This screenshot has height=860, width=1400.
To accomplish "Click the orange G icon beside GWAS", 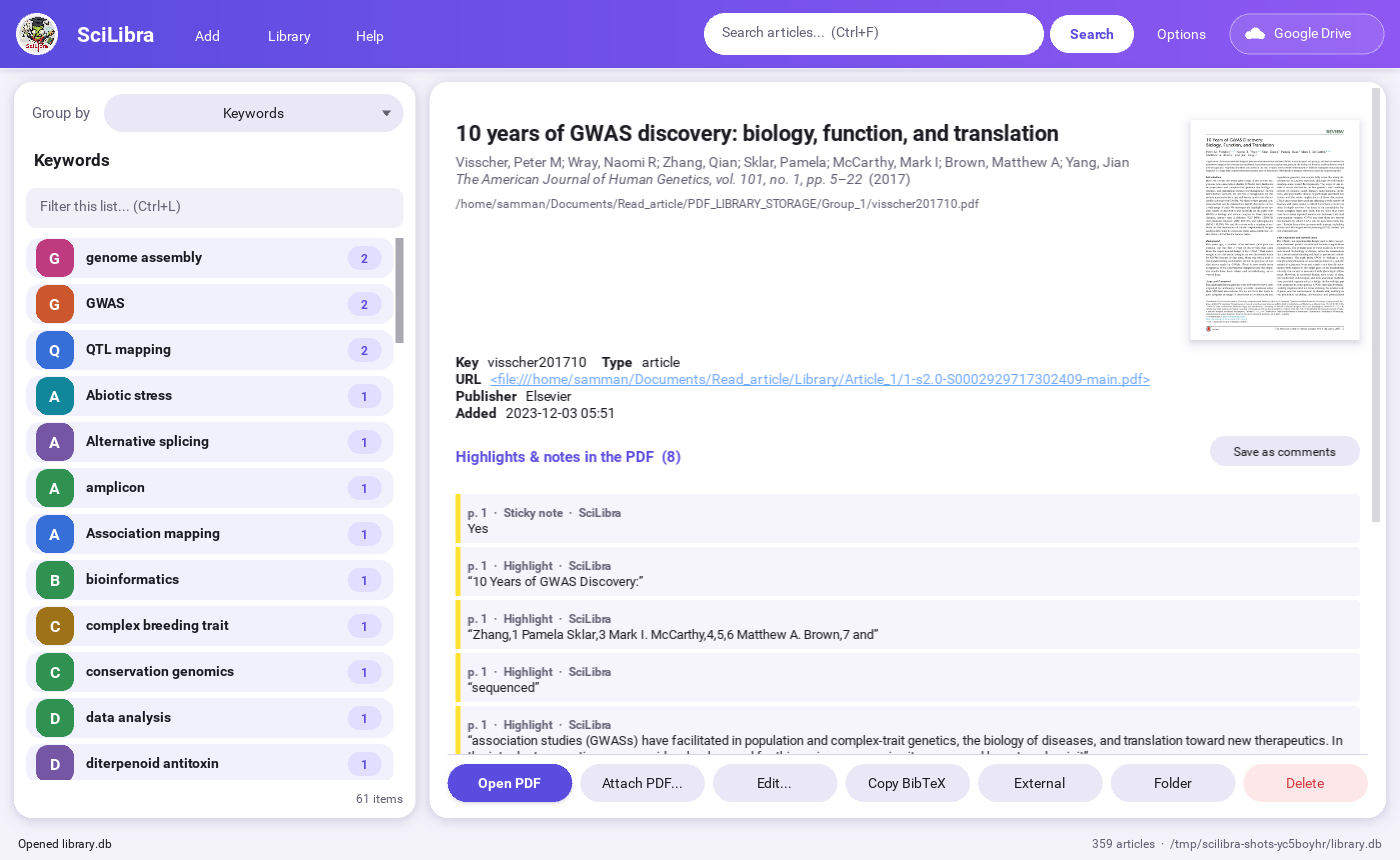I will (55, 304).
